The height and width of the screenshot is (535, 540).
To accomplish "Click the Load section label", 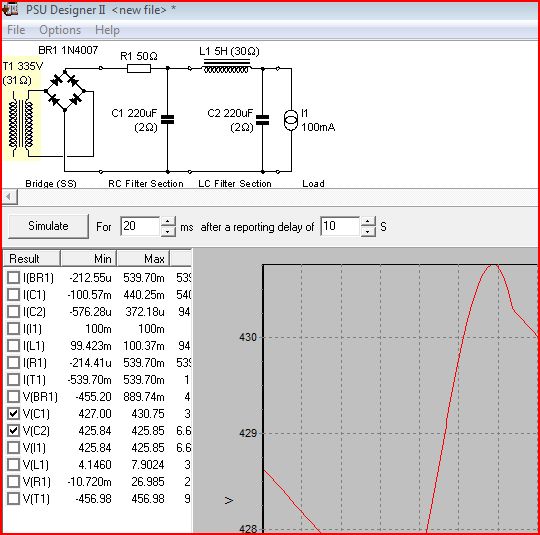I will pos(313,184).
